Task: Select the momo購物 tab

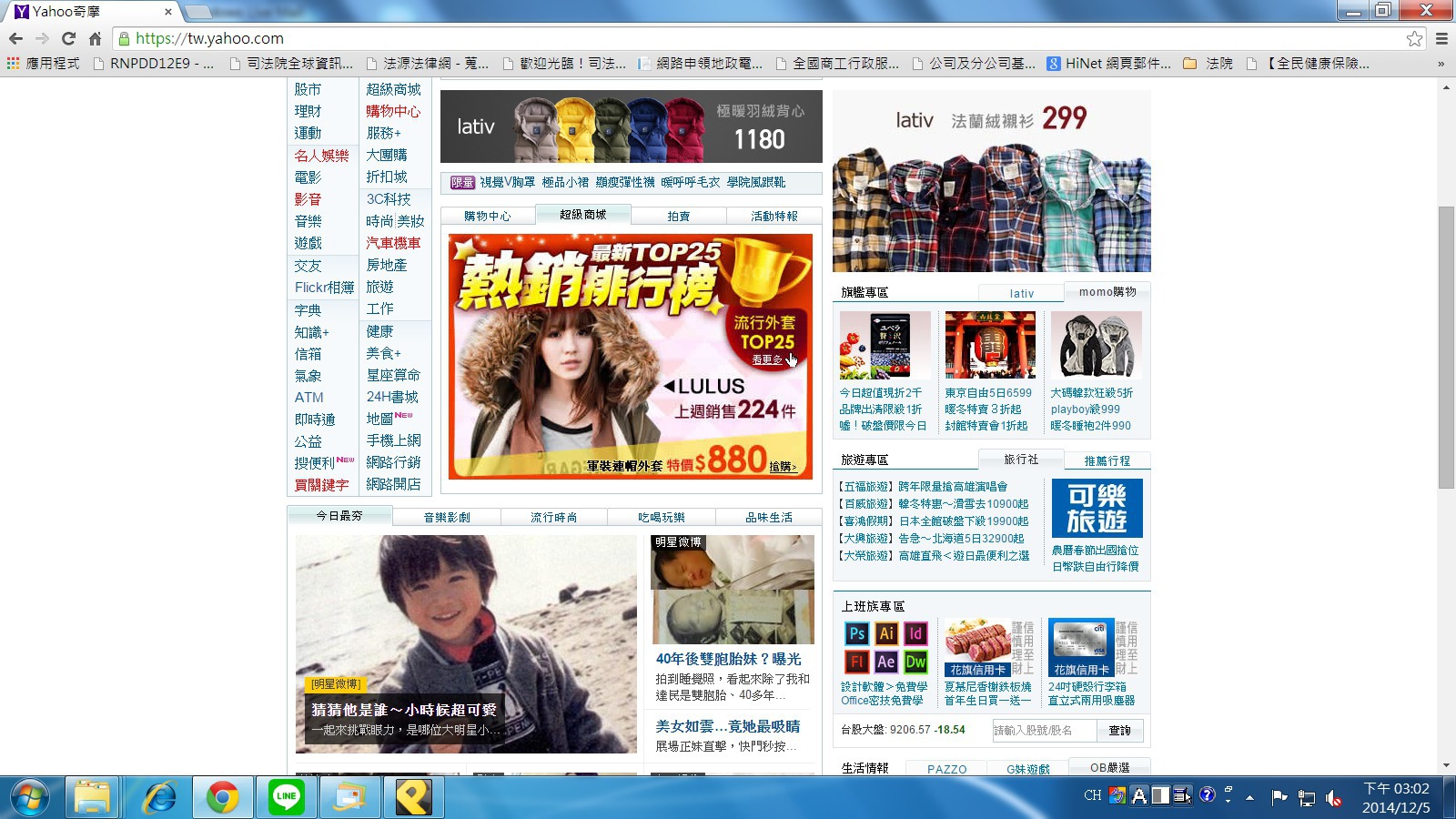Action: click(1107, 292)
